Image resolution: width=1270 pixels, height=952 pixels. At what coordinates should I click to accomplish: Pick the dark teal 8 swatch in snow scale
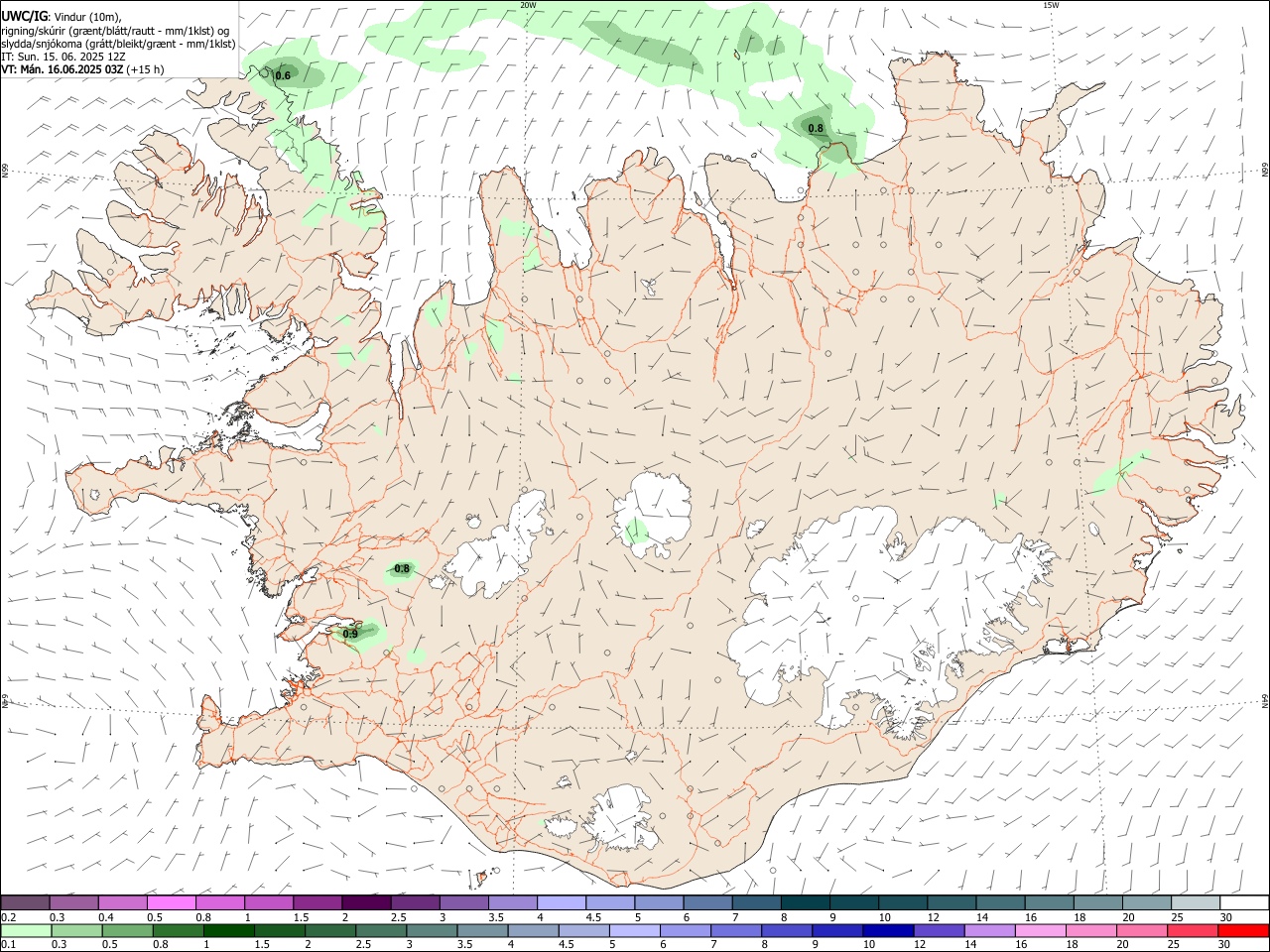(x=806, y=902)
